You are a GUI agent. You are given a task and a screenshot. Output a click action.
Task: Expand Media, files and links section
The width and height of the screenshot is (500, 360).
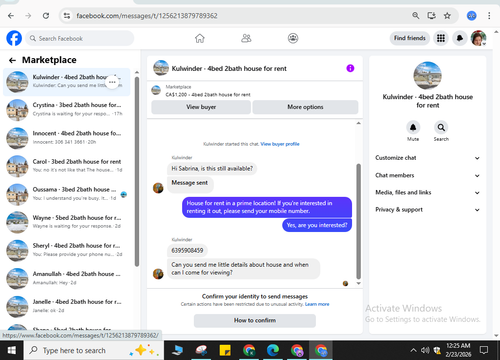click(427, 192)
